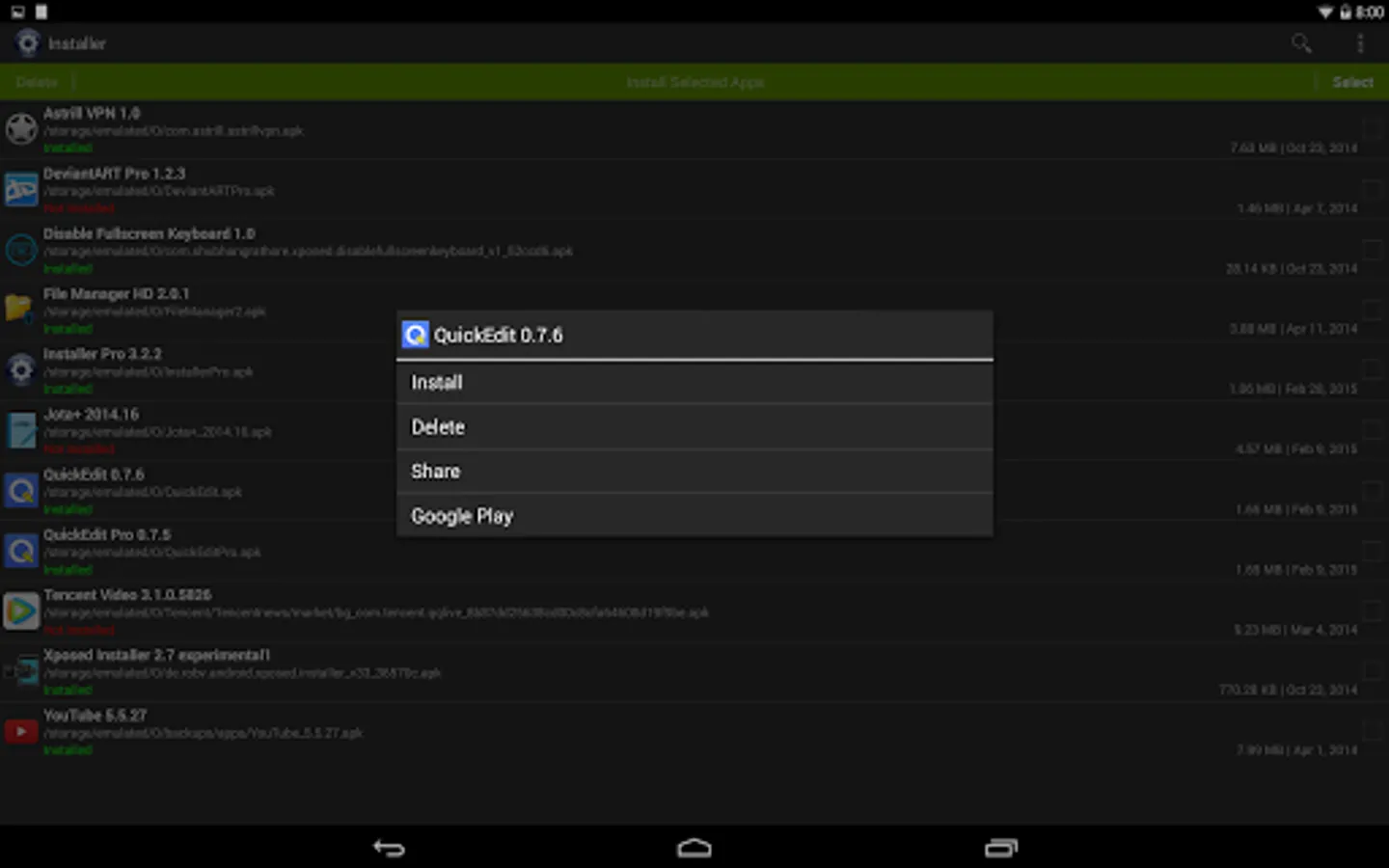Tick the checkbox for Tencent Video
The height and width of the screenshot is (868, 1389).
[x=1373, y=611]
